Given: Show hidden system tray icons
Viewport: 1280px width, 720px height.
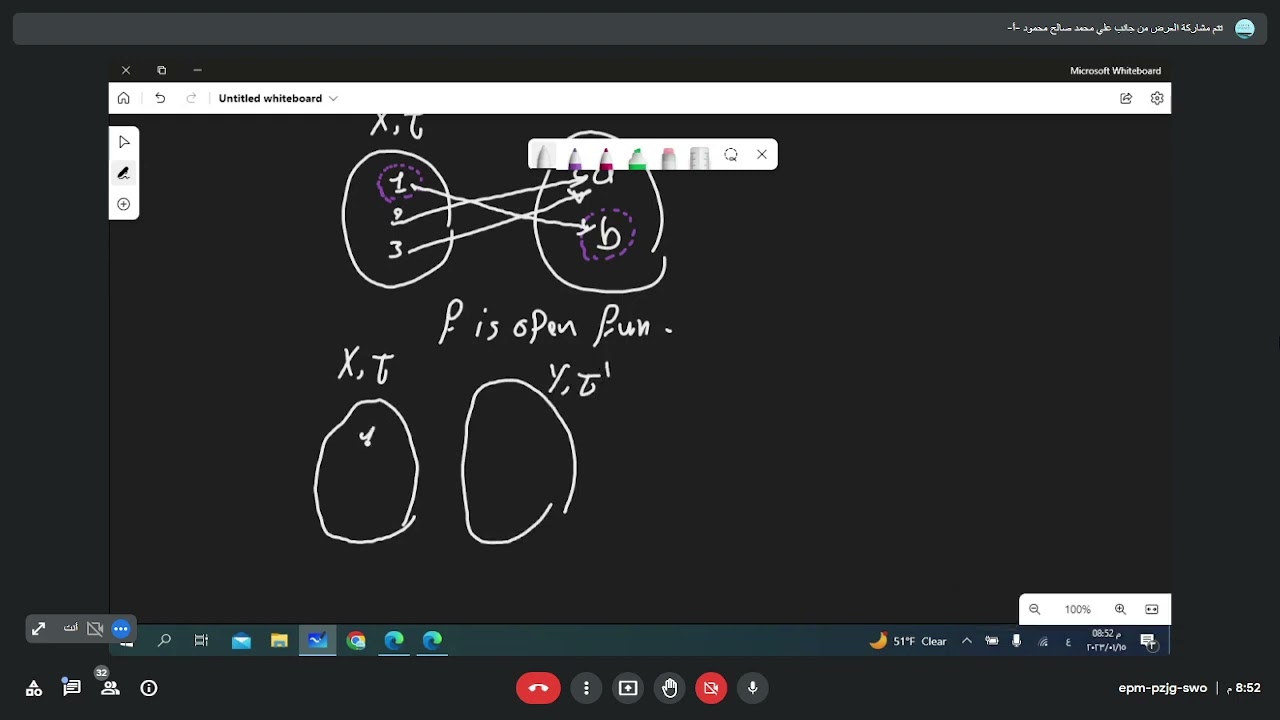Looking at the screenshot, I should pyautogui.click(x=966, y=641).
